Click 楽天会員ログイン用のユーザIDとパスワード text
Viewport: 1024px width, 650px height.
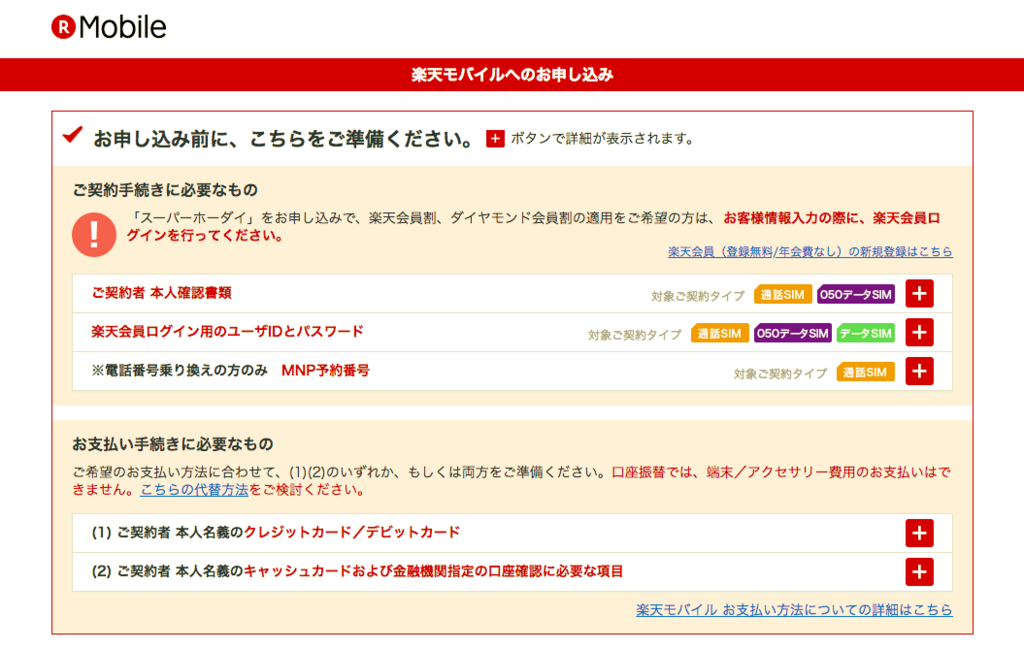coord(227,331)
